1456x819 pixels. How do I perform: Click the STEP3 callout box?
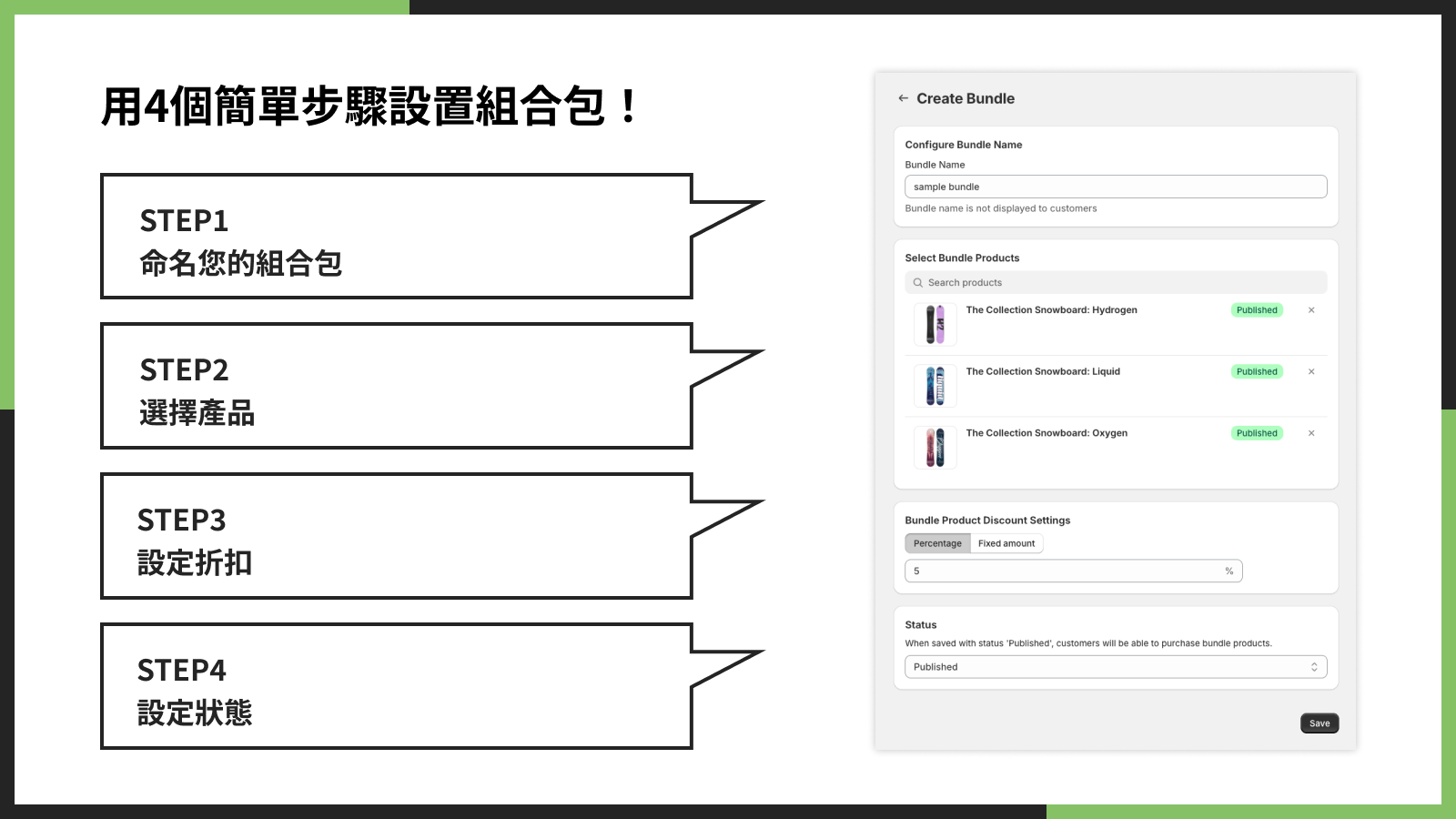point(397,536)
